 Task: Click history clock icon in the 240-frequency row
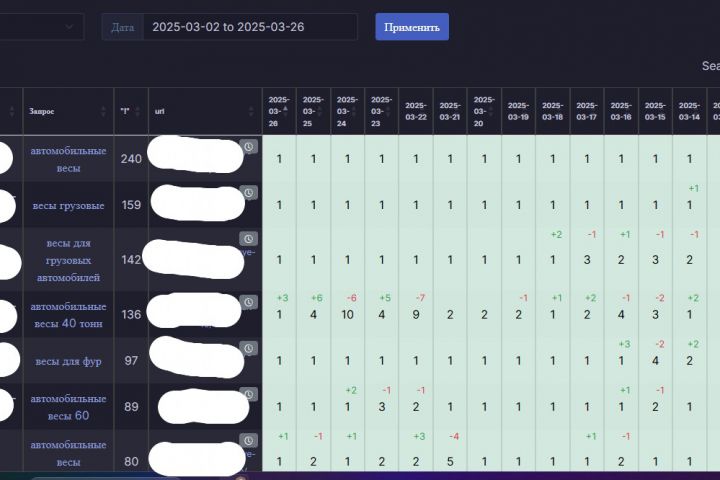click(249, 146)
